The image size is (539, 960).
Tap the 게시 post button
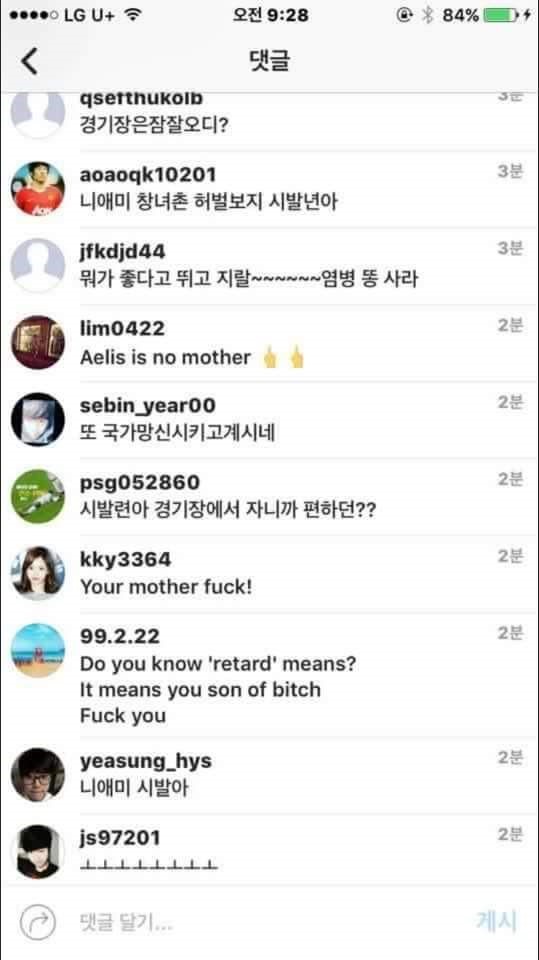(x=497, y=921)
